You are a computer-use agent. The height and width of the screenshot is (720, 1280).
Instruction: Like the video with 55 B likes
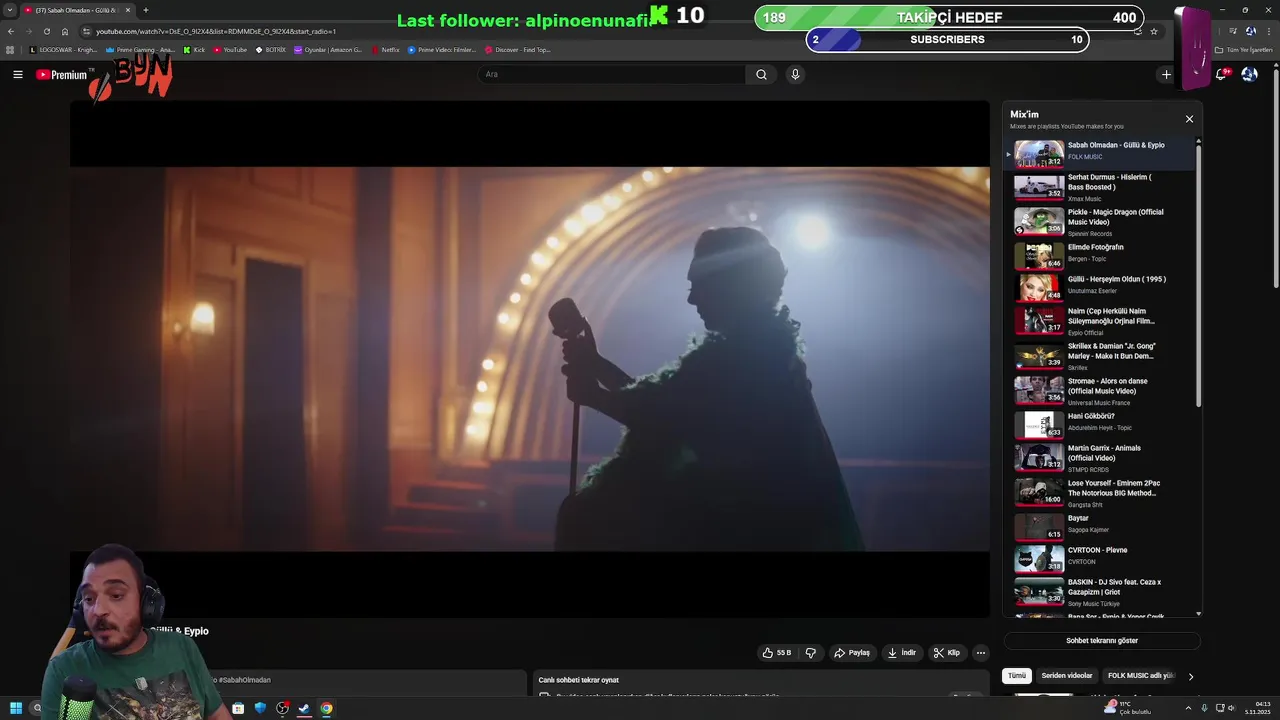(x=776, y=653)
